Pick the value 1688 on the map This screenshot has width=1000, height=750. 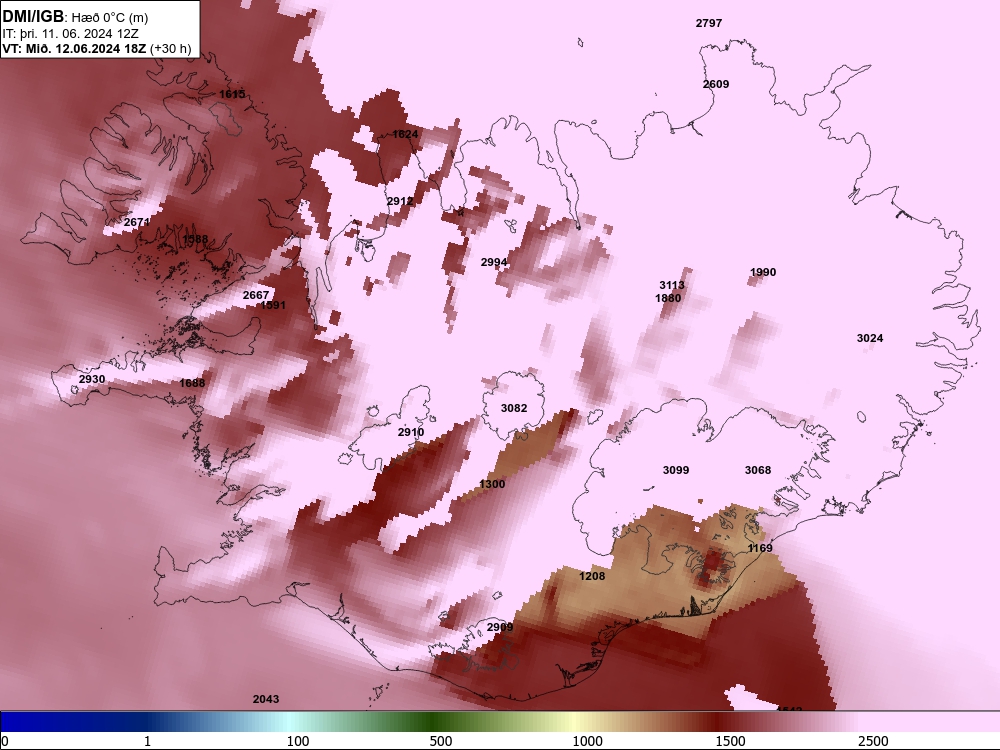(x=192, y=383)
